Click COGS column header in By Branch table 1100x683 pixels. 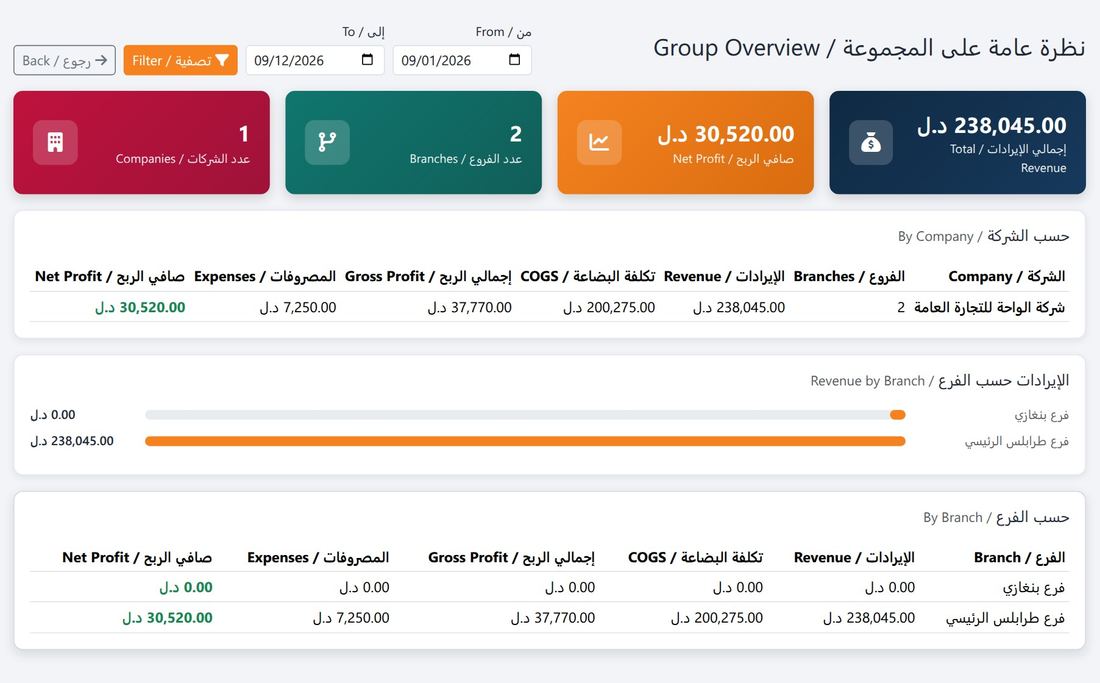point(695,557)
